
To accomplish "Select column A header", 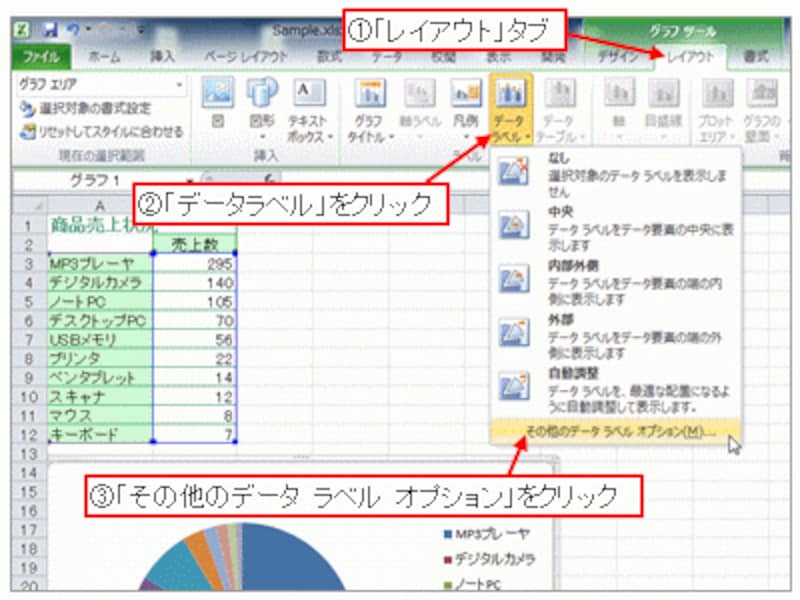I will (100, 205).
